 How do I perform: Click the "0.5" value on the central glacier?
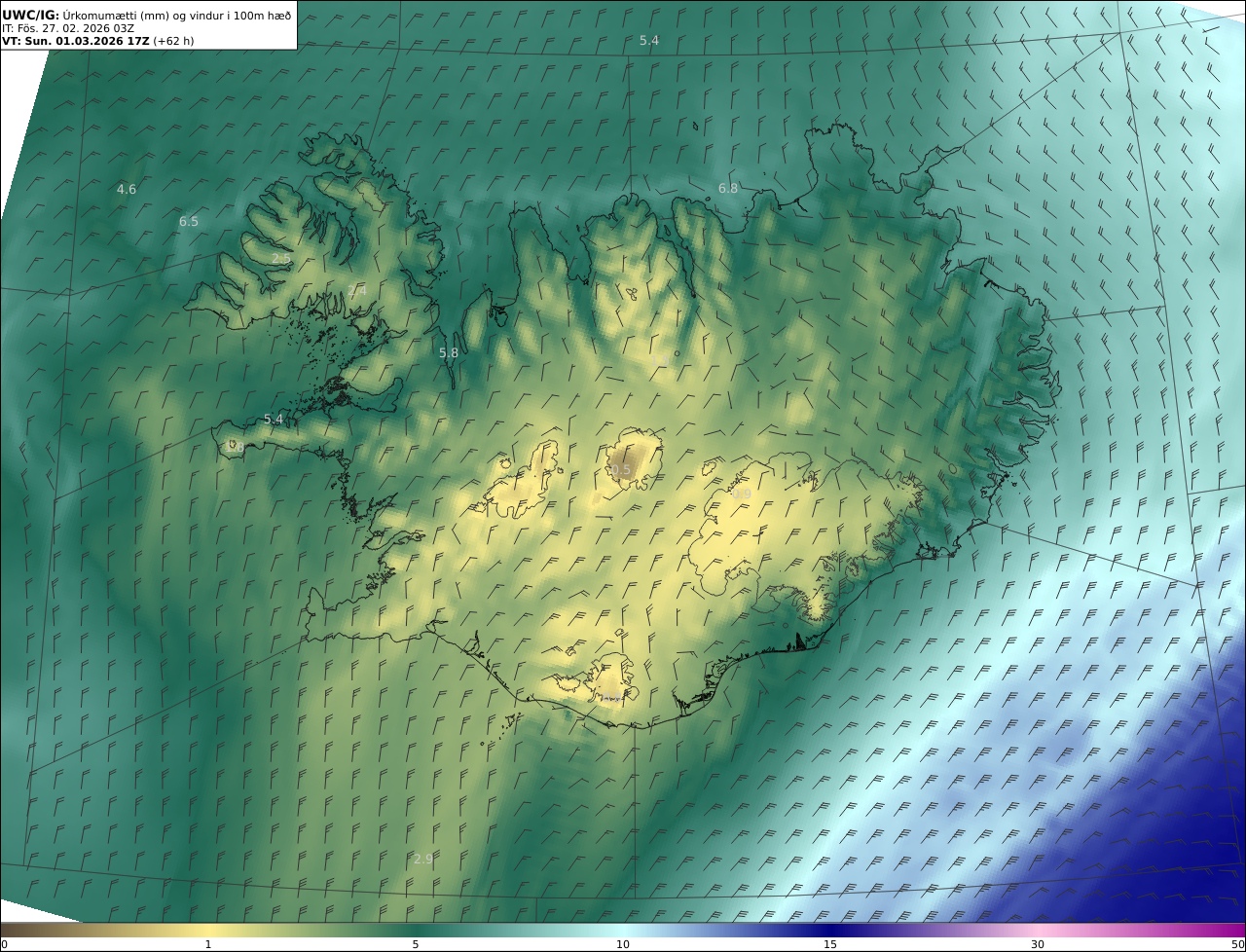pos(621,470)
